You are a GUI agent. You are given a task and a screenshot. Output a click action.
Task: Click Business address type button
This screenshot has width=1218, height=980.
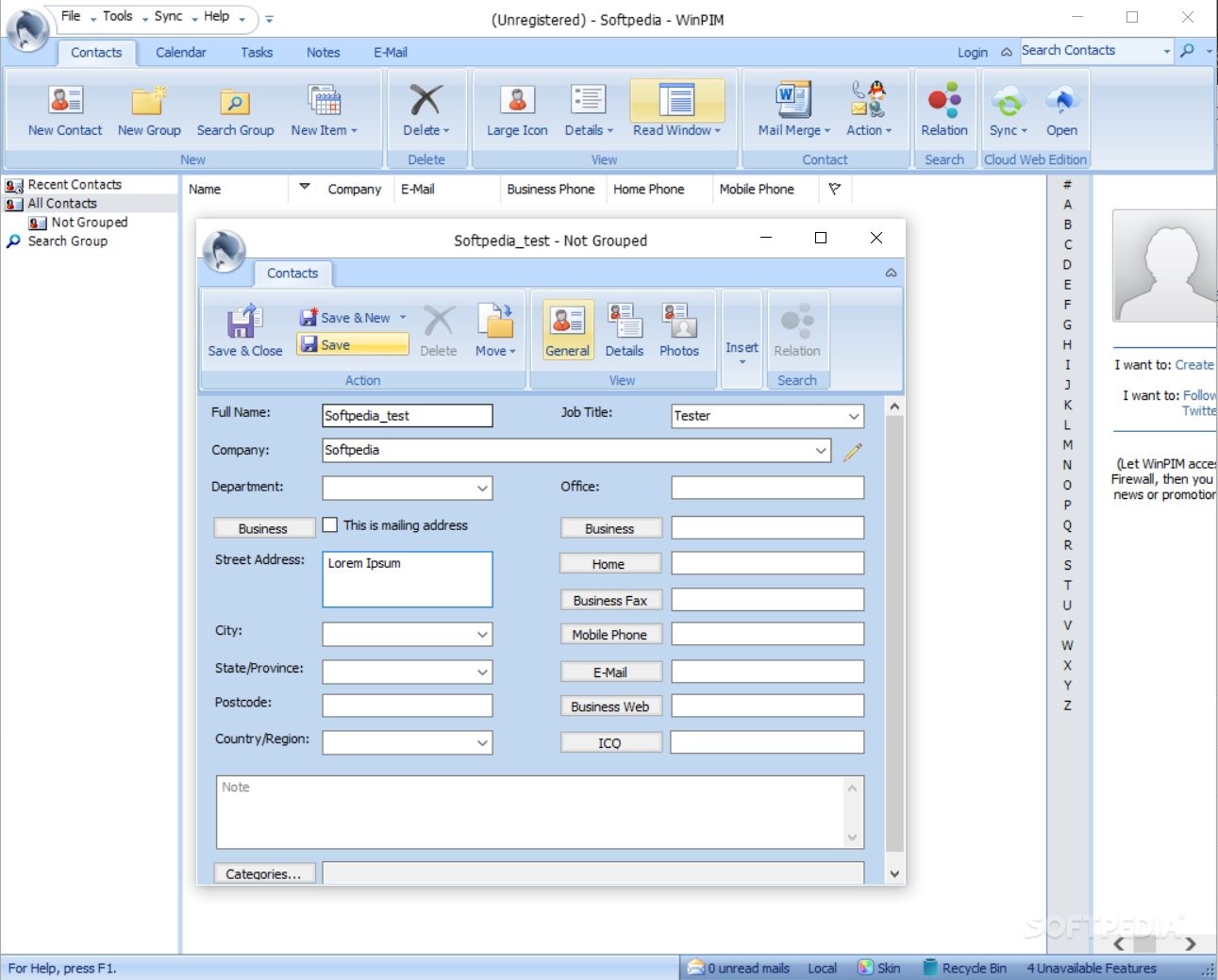point(264,528)
